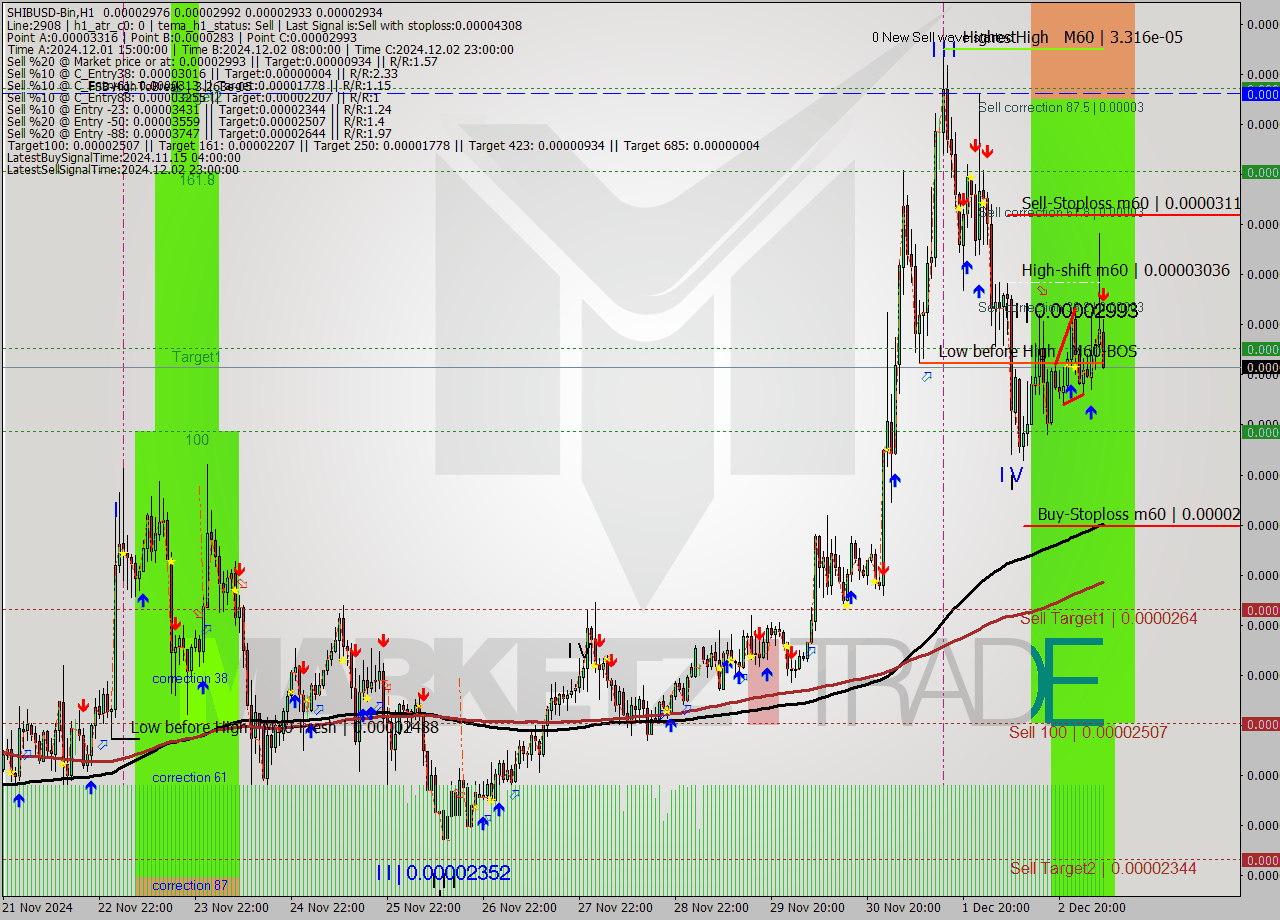This screenshot has height=920, width=1280.
Task: Click the 'correction 61' label
Action: coord(190,778)
